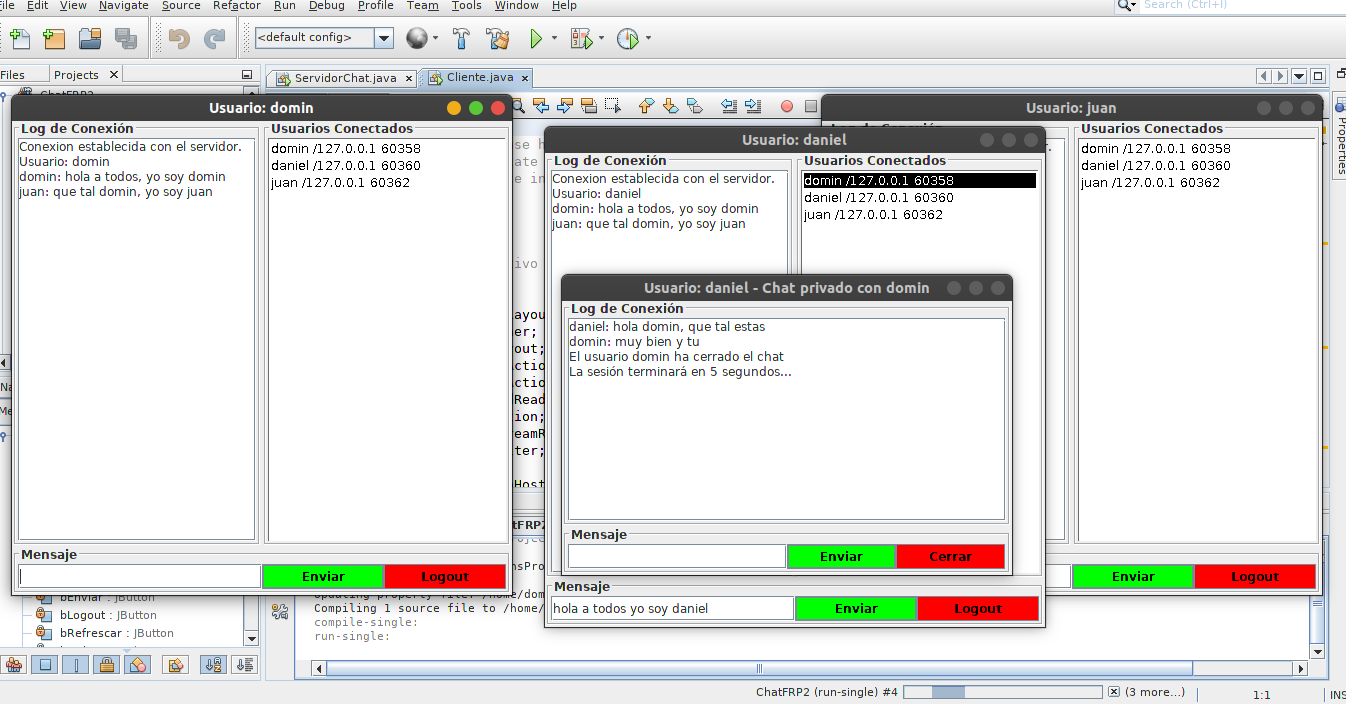The height and width of the screenshot is (704, 1346).
Task: Click the shift line left icon
Action: click(x=728, y=105)
